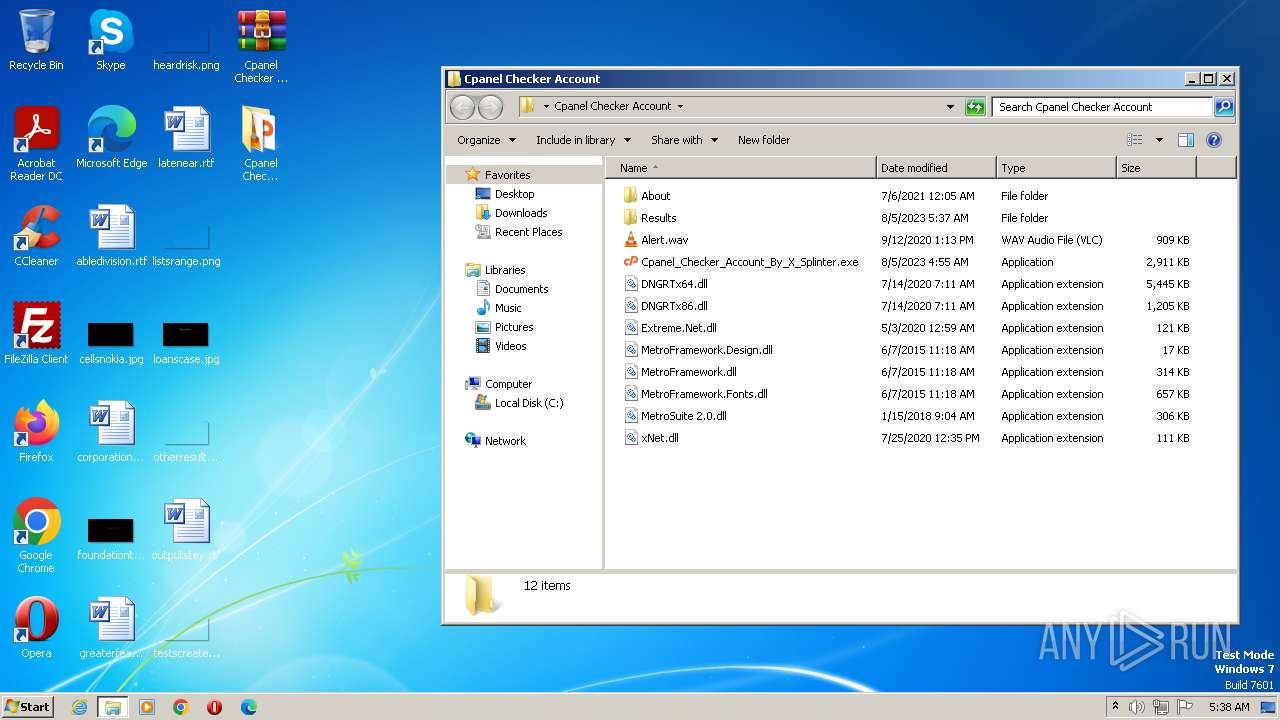This screenshot has height=720, width=1280.
Task: Open the Opera desktop shortcut
Action: click(x=36, y=628)
